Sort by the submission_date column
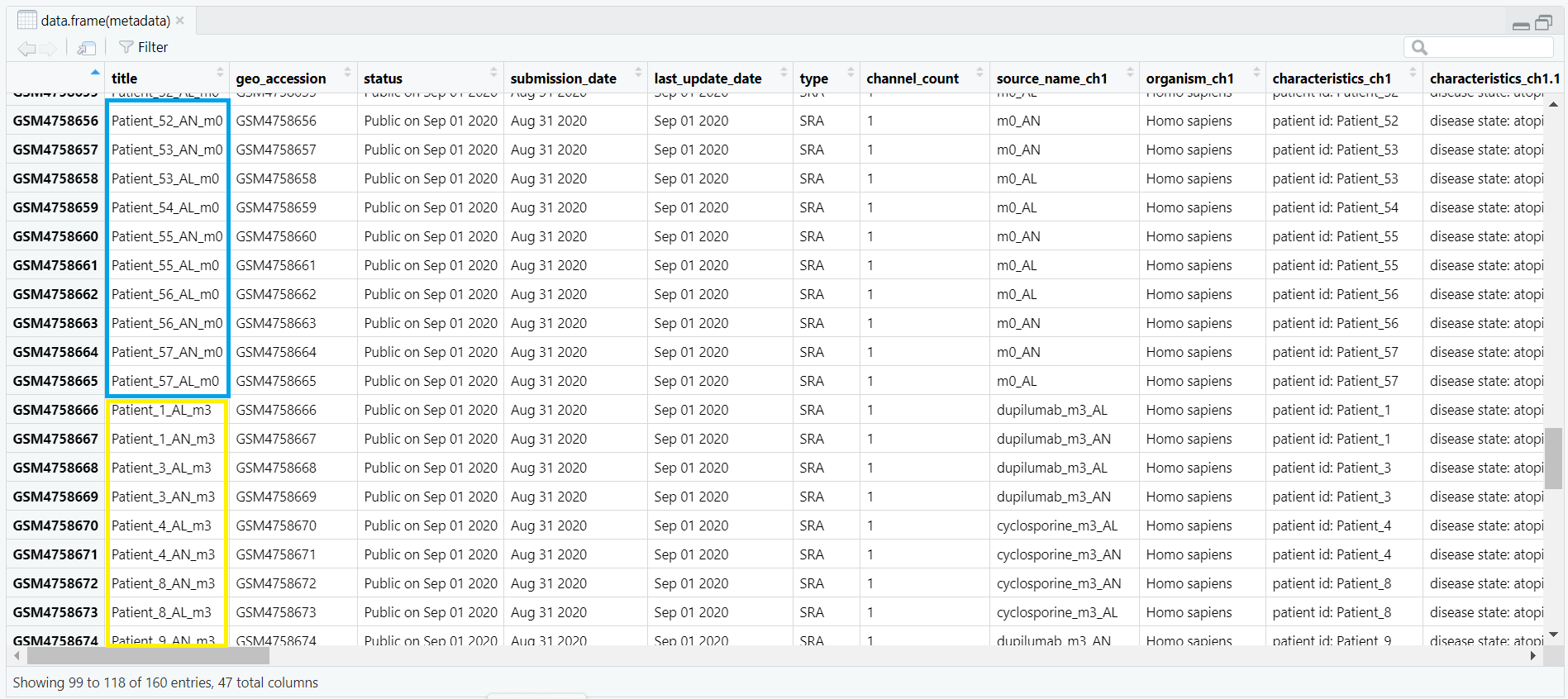 tap(638, 73)
